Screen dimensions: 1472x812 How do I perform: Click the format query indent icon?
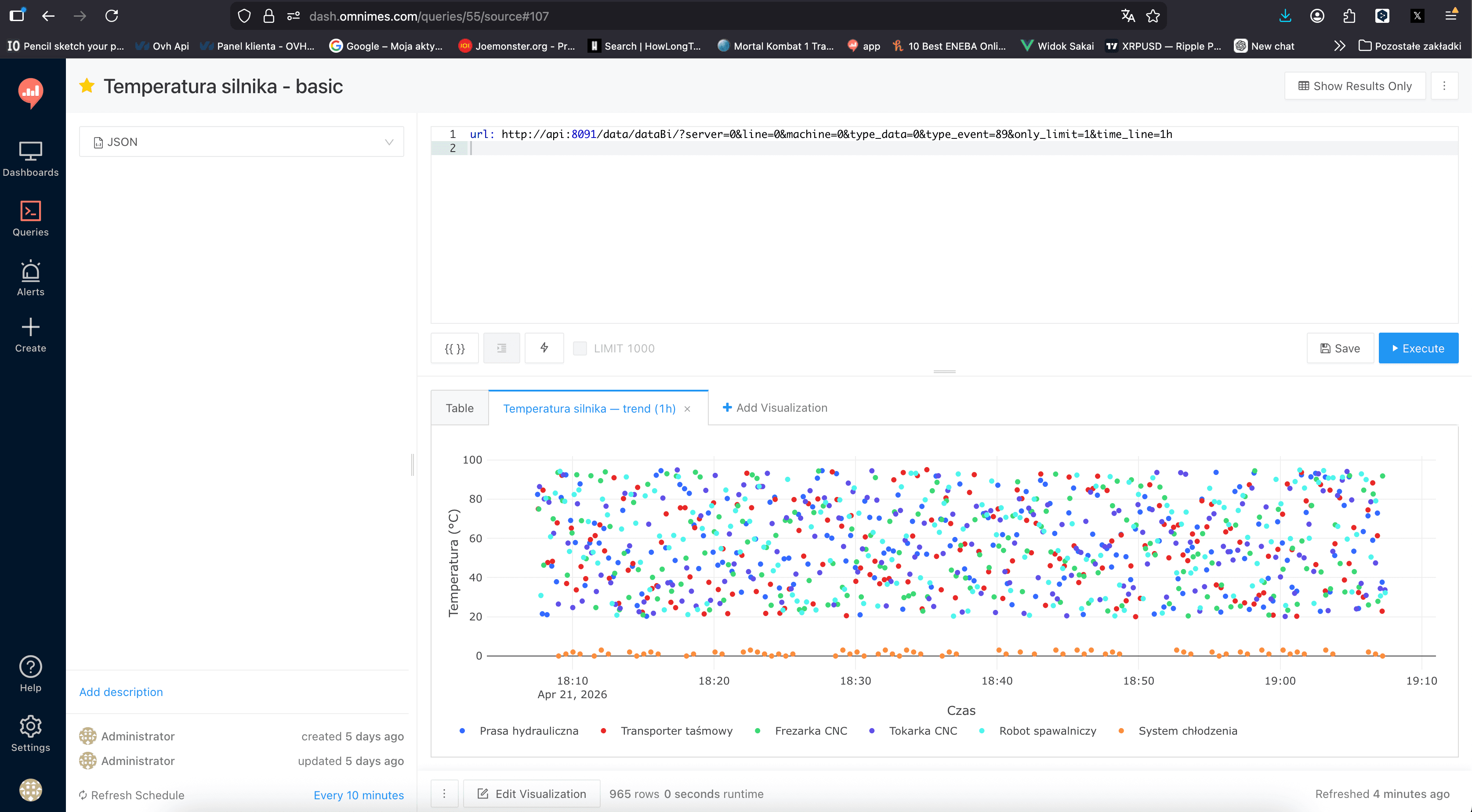[x=501, y=348]
